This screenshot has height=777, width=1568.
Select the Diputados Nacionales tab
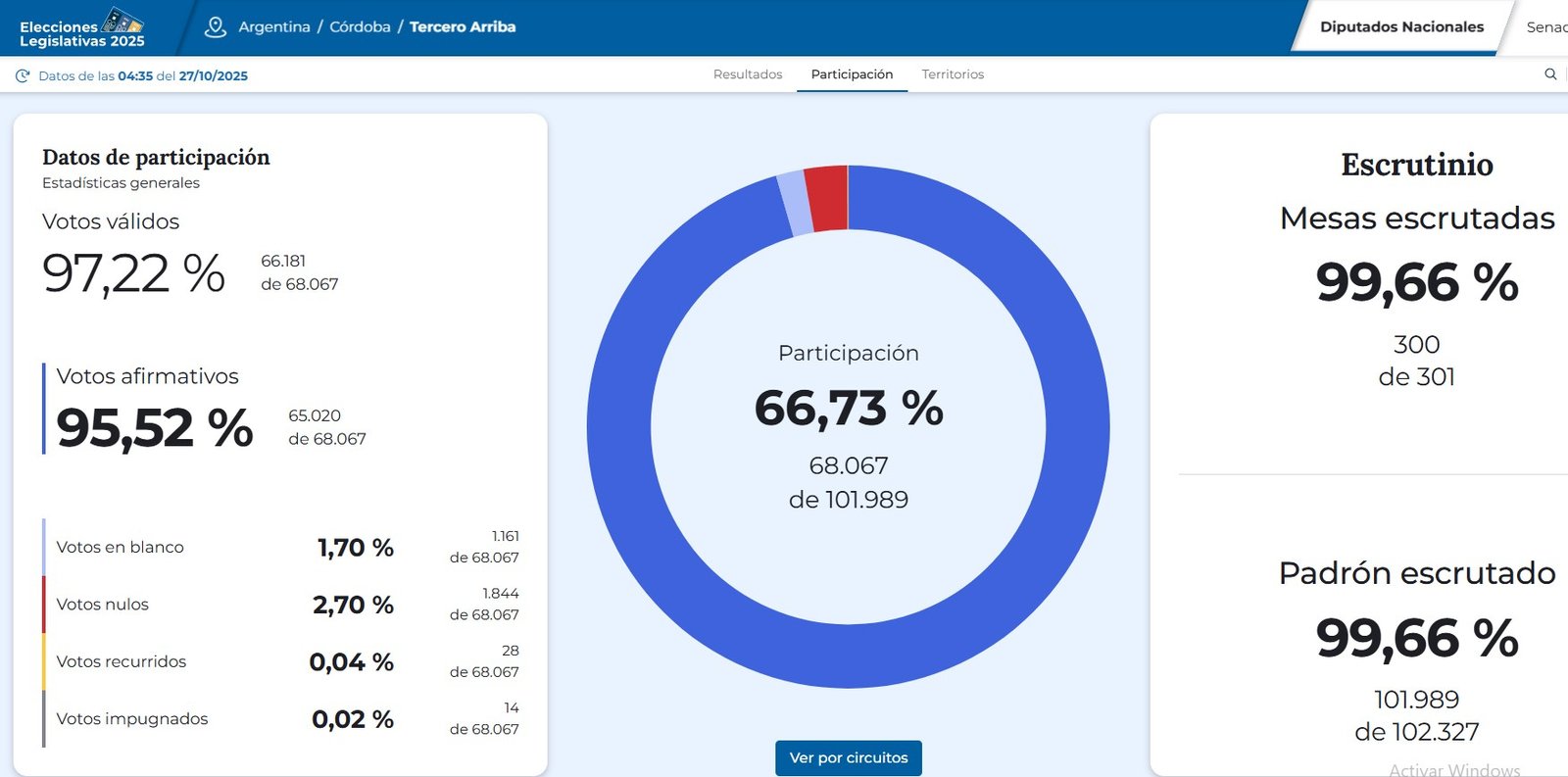(x=1401, y=27)
